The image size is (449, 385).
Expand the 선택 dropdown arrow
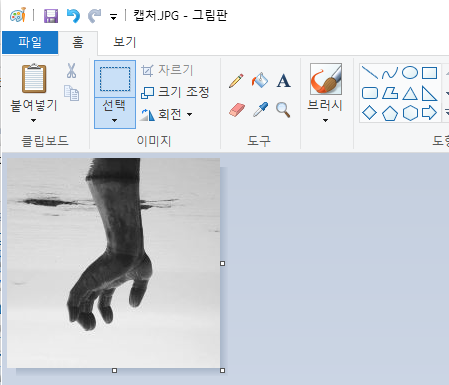tap(114, 120)
